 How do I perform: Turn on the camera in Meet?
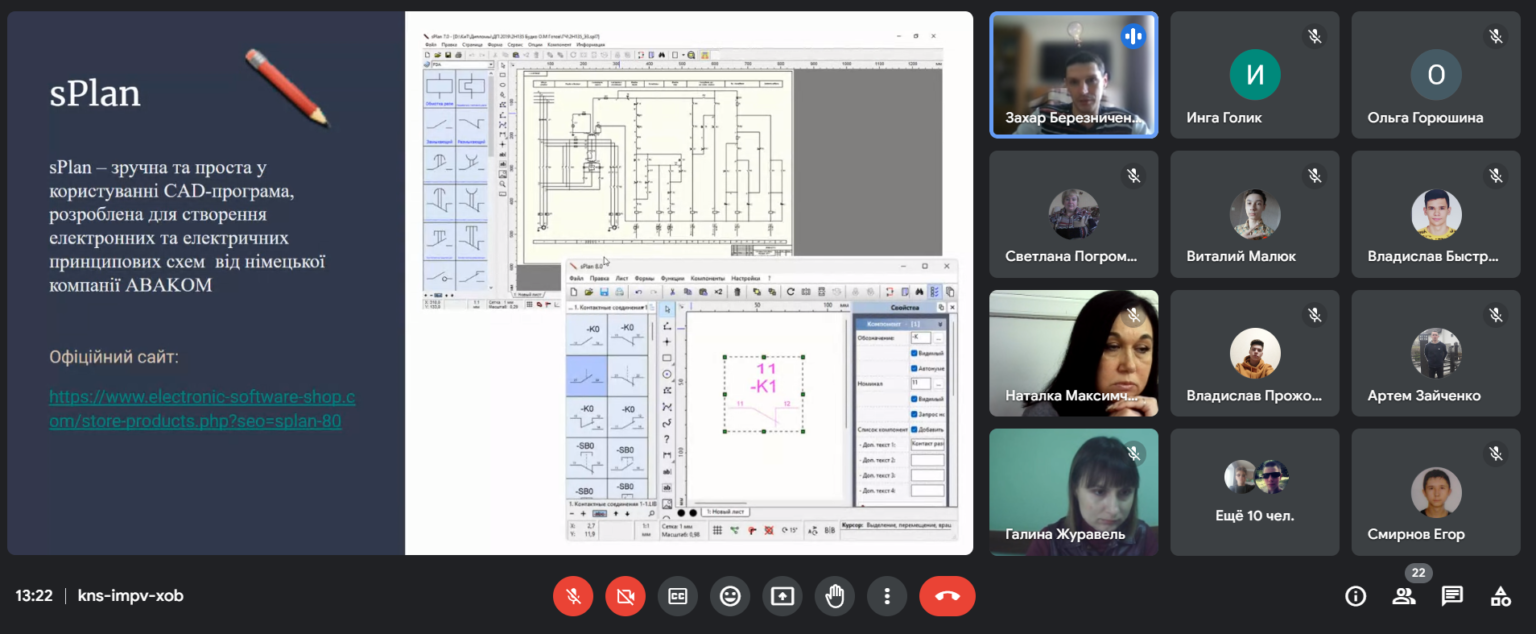click(x=625, y=596)
